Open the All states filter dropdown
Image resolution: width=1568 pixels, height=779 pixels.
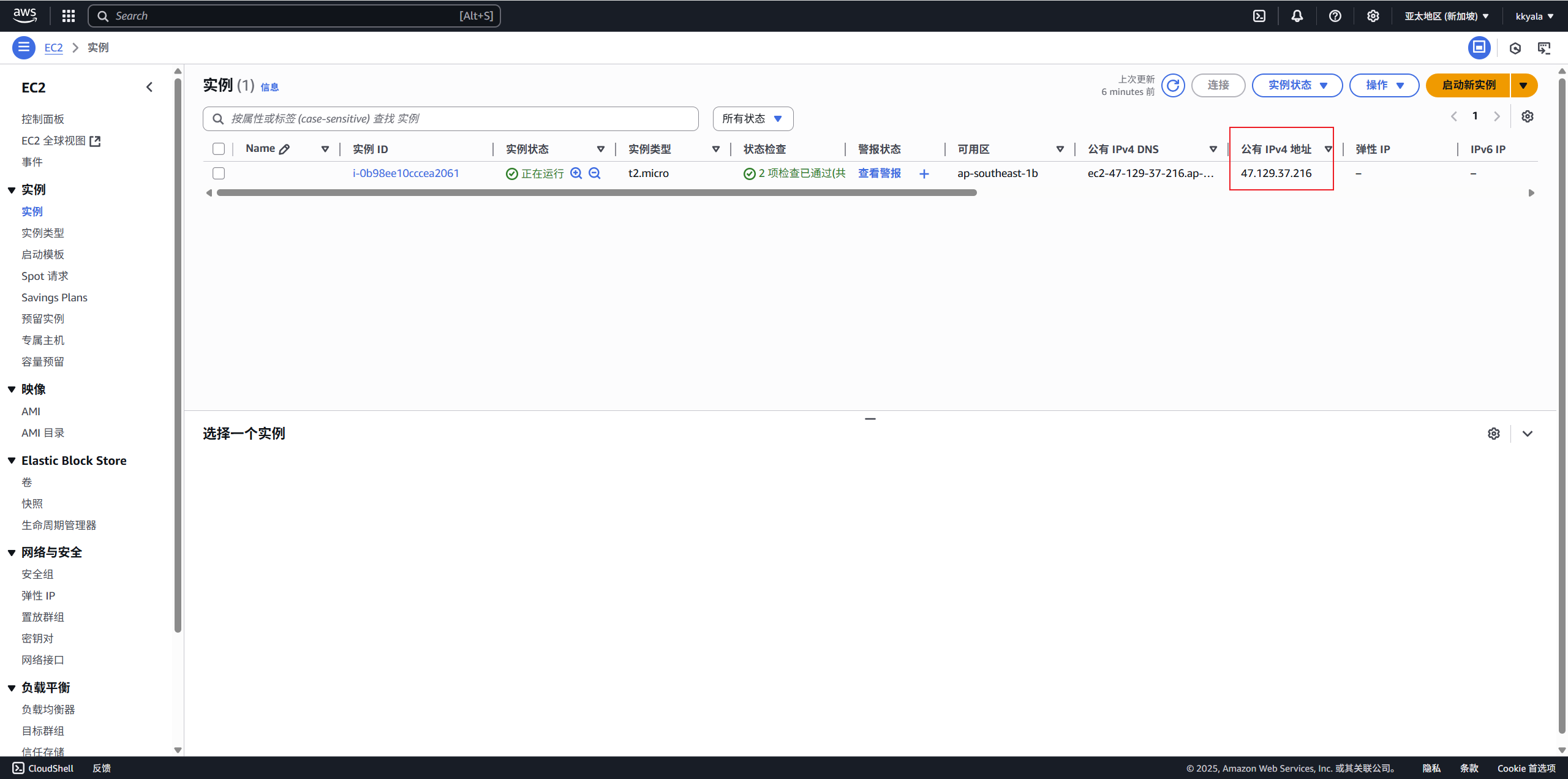tap(753, 119)
